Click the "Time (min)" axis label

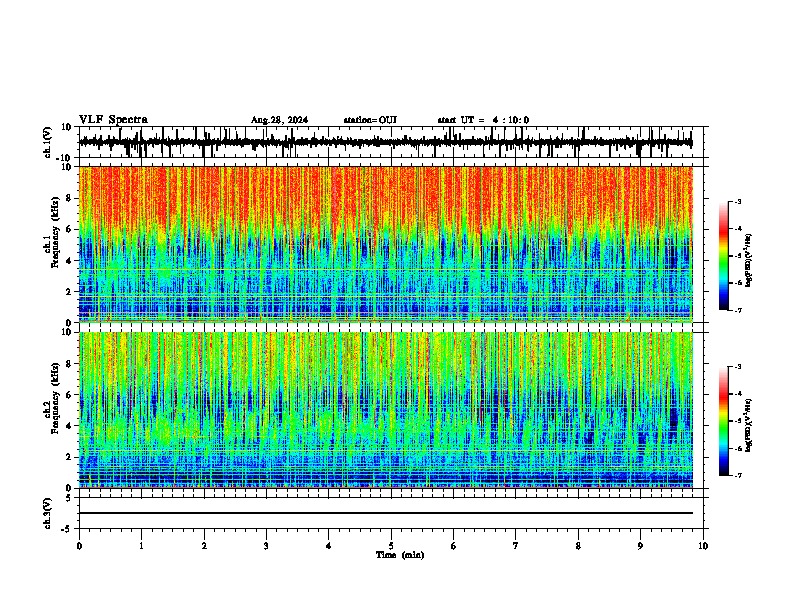pyautogui.click(x=400, y=555)
